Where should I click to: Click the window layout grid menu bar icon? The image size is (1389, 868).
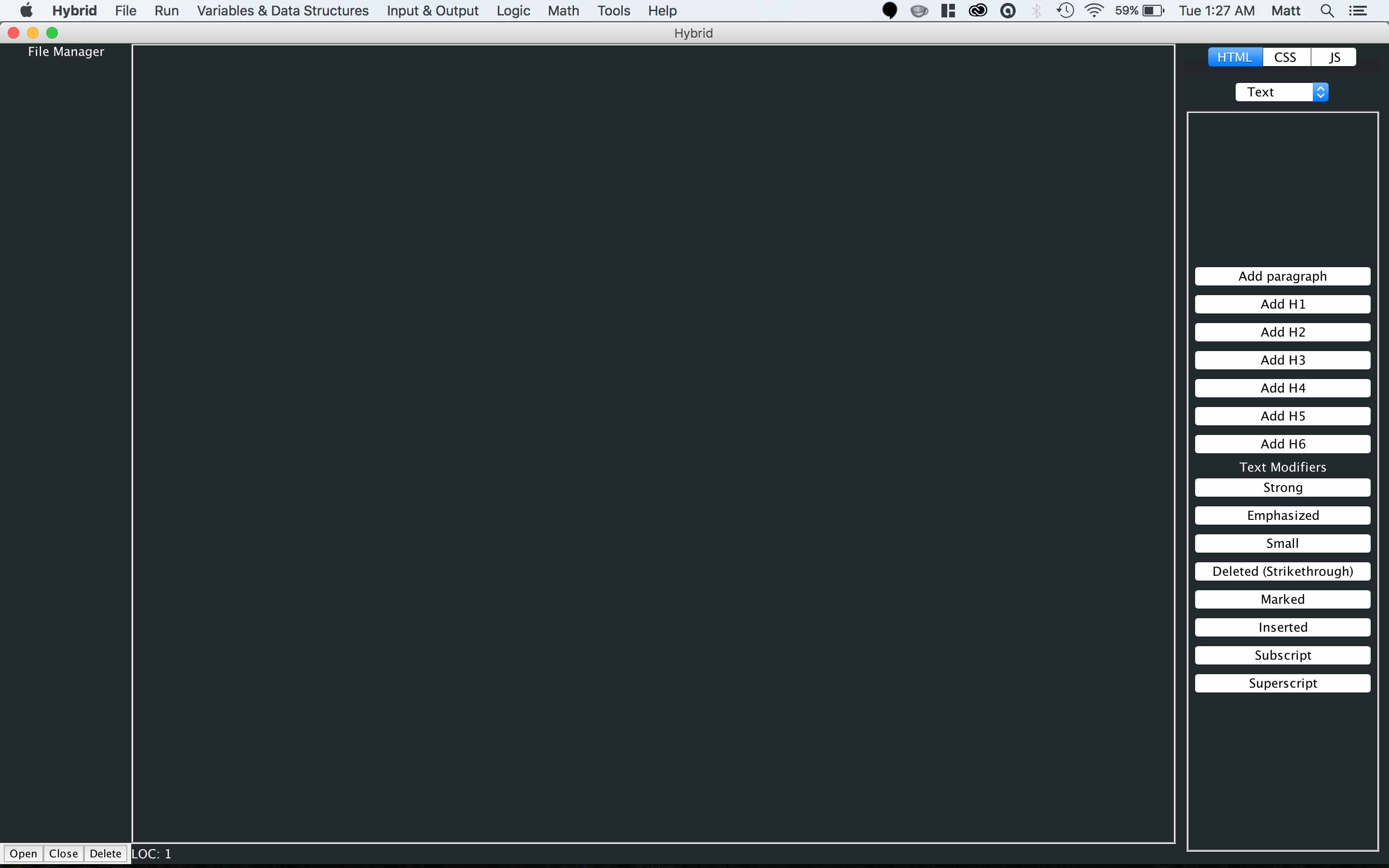[948, 10]
